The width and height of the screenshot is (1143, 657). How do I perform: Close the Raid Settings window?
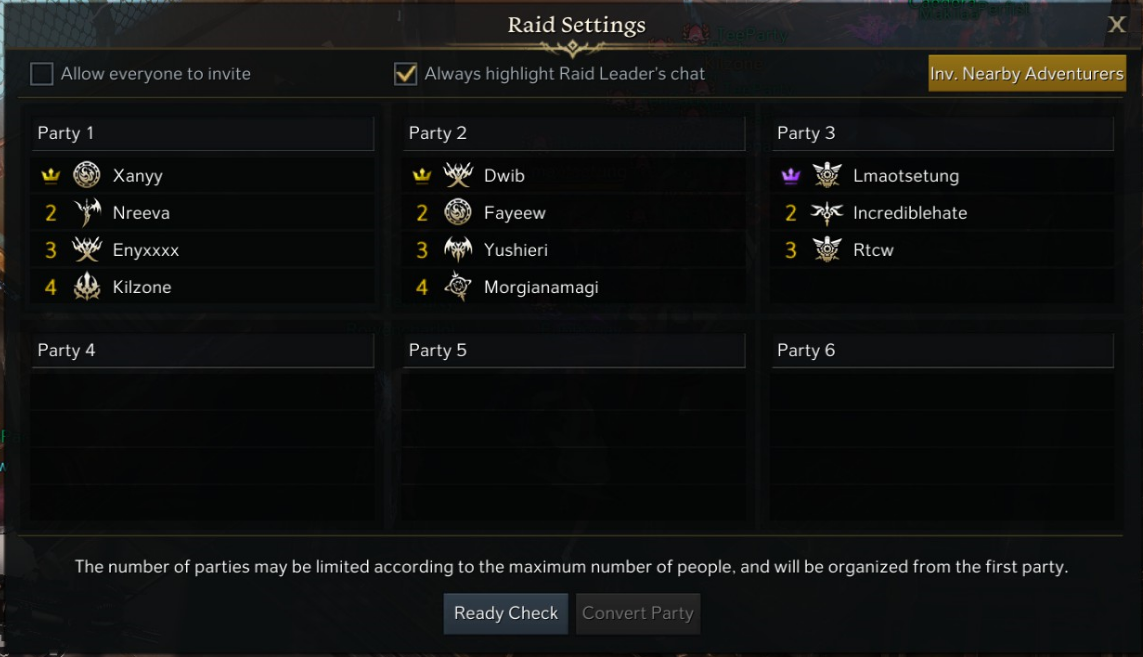click(x=1117, y=25)
